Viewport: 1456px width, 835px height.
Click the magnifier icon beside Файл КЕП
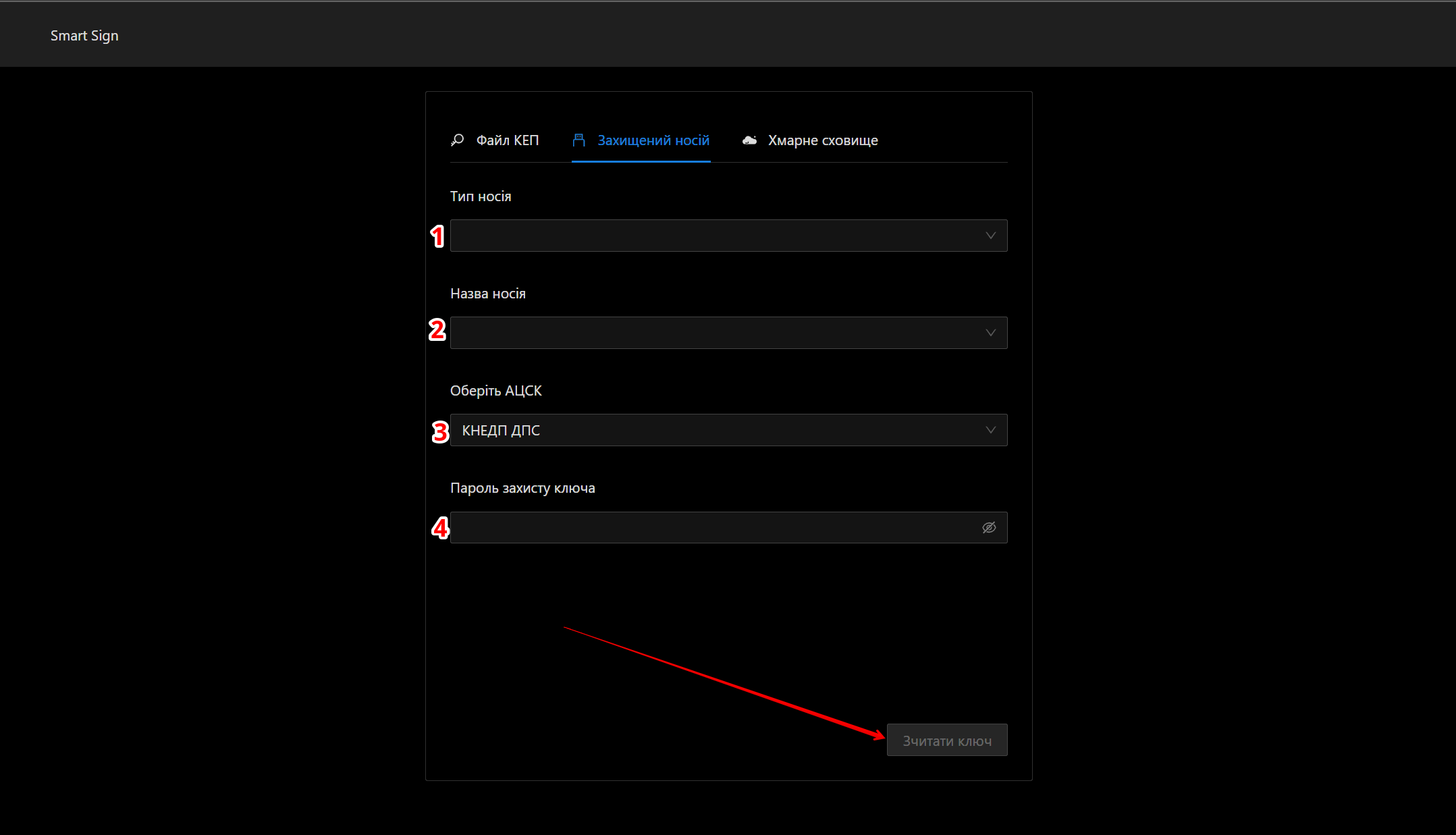(x=457, y=140)
